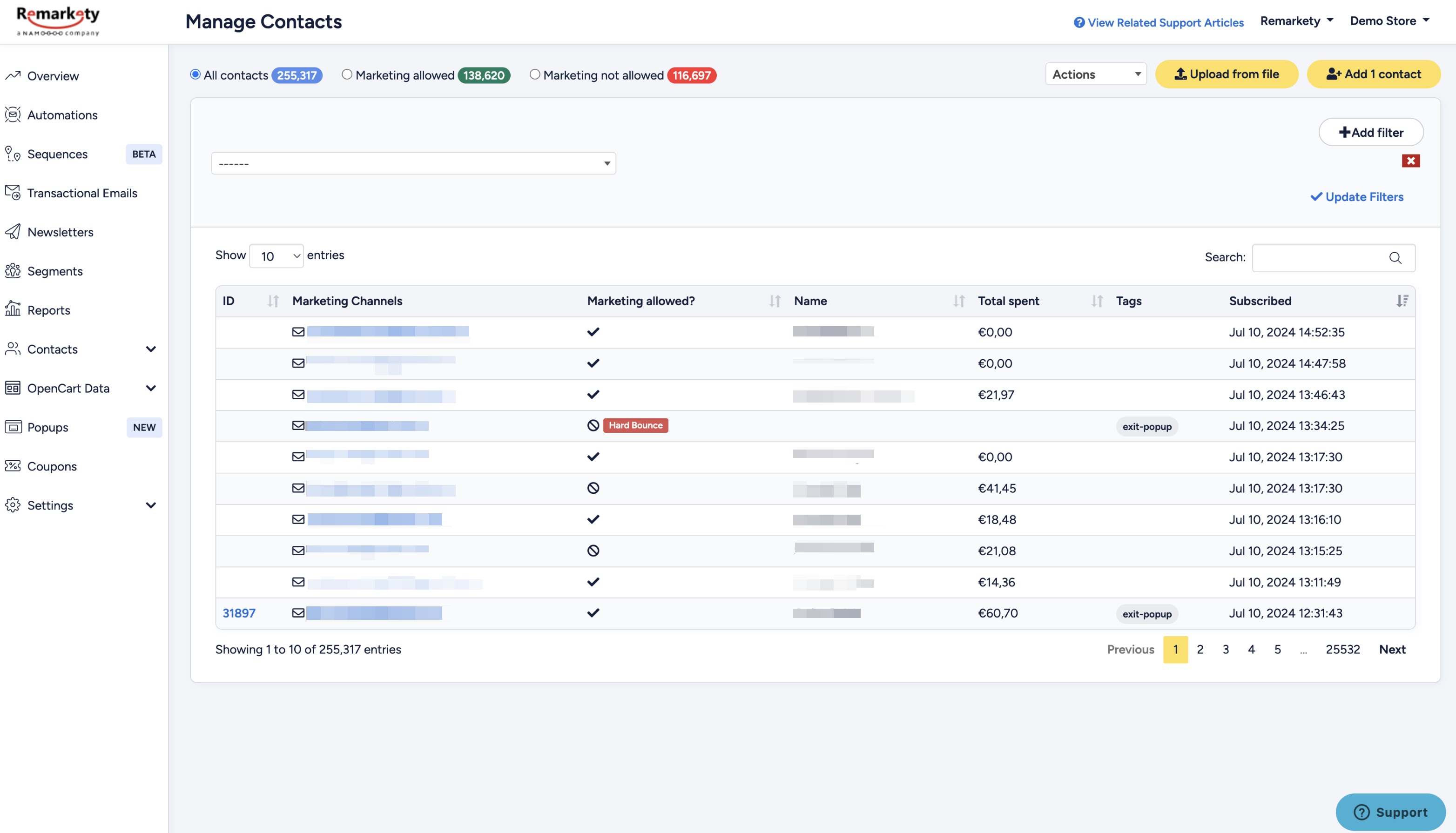Click the help question mark icon in header
1456x833 pixels.
(1079, 22)
